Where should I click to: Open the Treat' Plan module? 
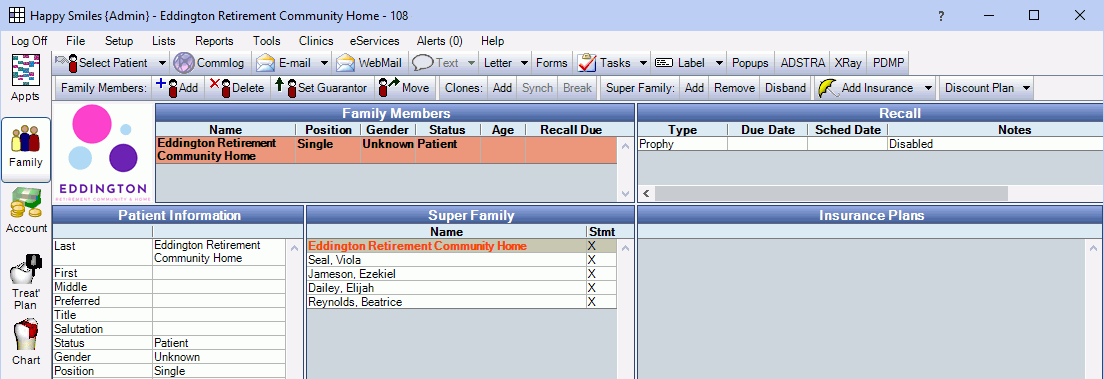(26, 282)
